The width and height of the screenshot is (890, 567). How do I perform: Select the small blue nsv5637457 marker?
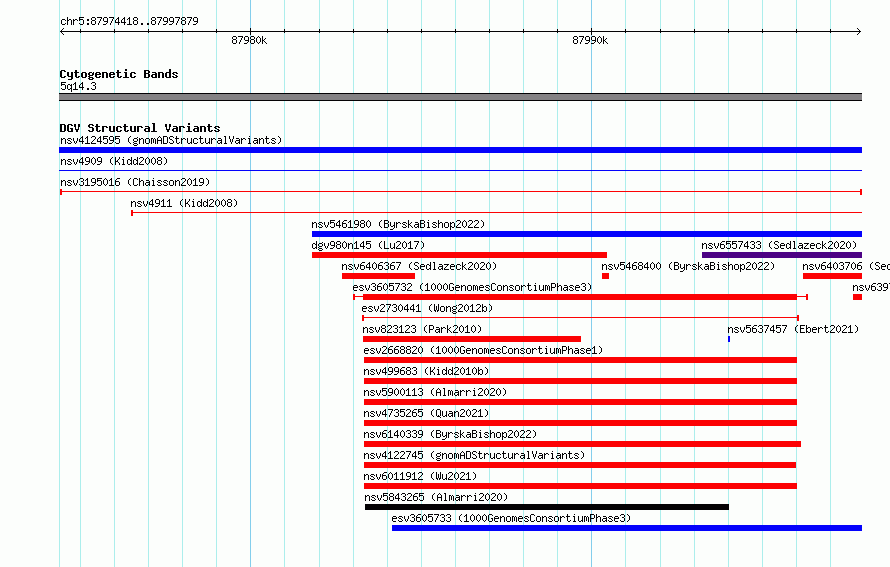pyautogui.click(x=729, y=339)
